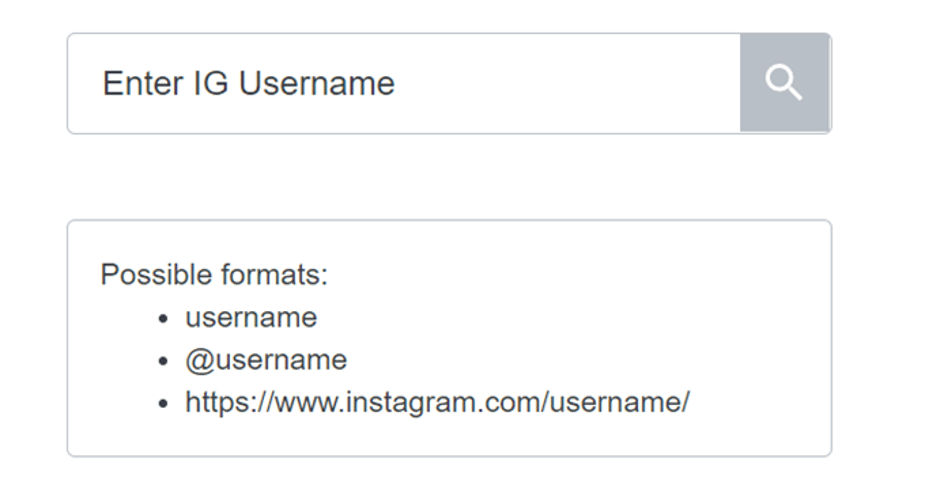Click the magnifying glass search icon

pyautogui.click(x=784, y=83)
